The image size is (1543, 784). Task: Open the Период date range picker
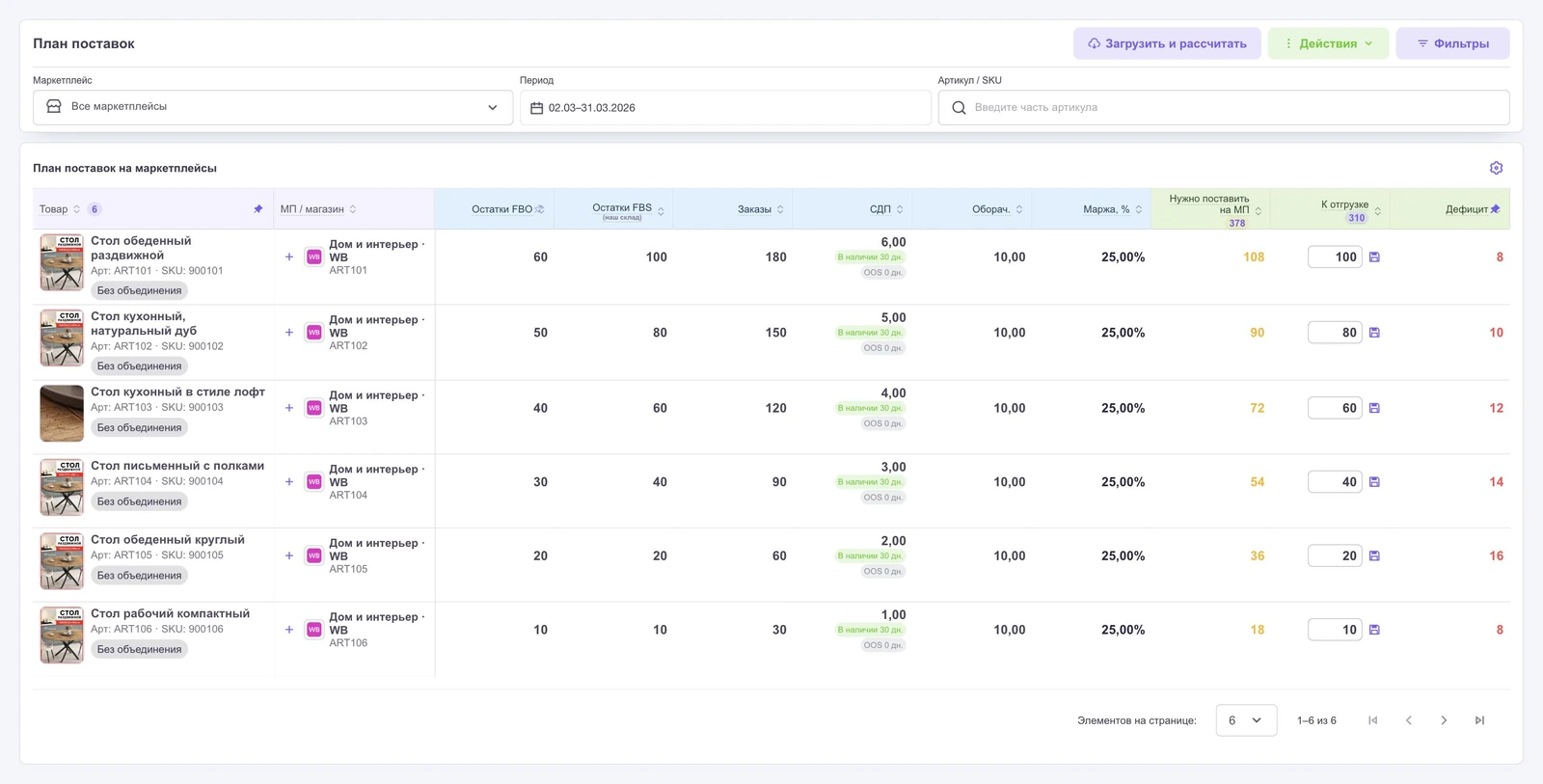[725, 107]
